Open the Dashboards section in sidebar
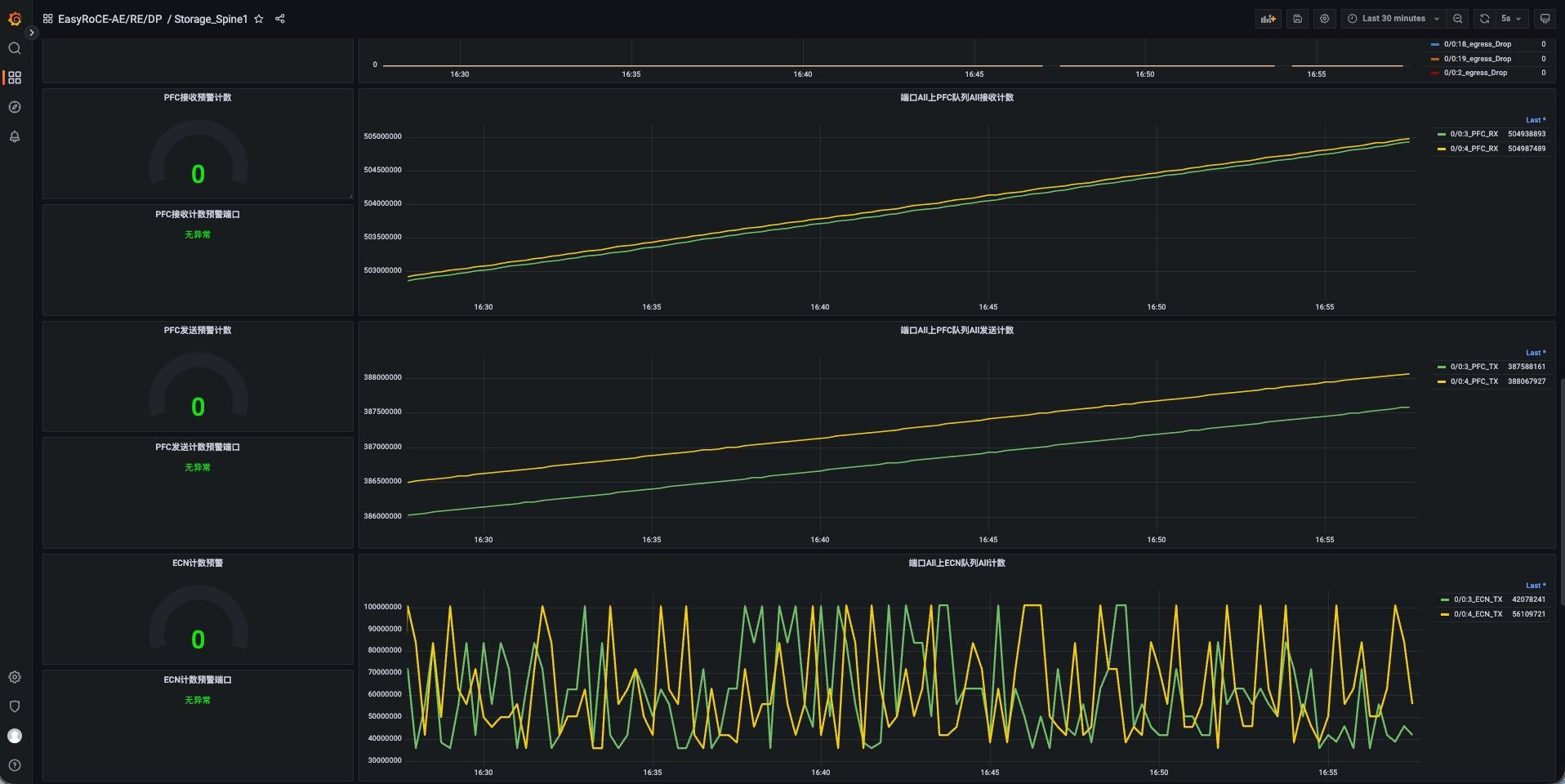The image size is (1565, 784). (x=15, y=78)
